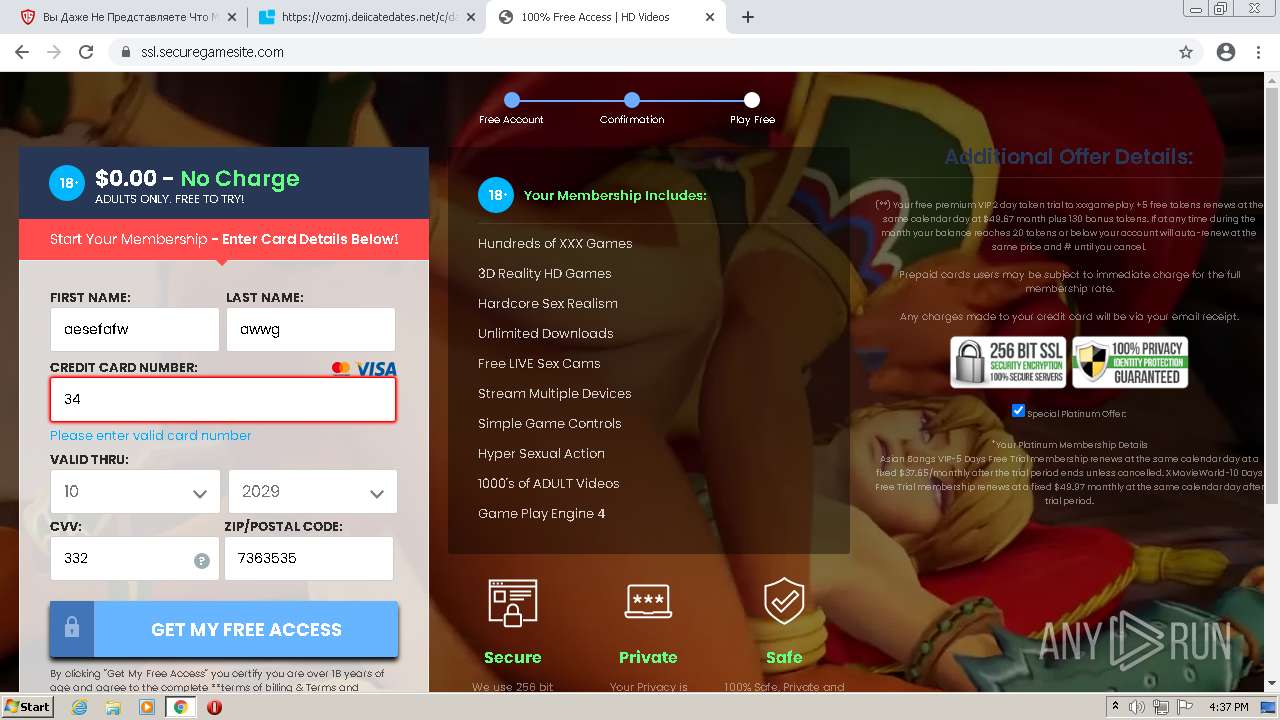
Task: Close the Russian-titled first tab
Action: 231,17
